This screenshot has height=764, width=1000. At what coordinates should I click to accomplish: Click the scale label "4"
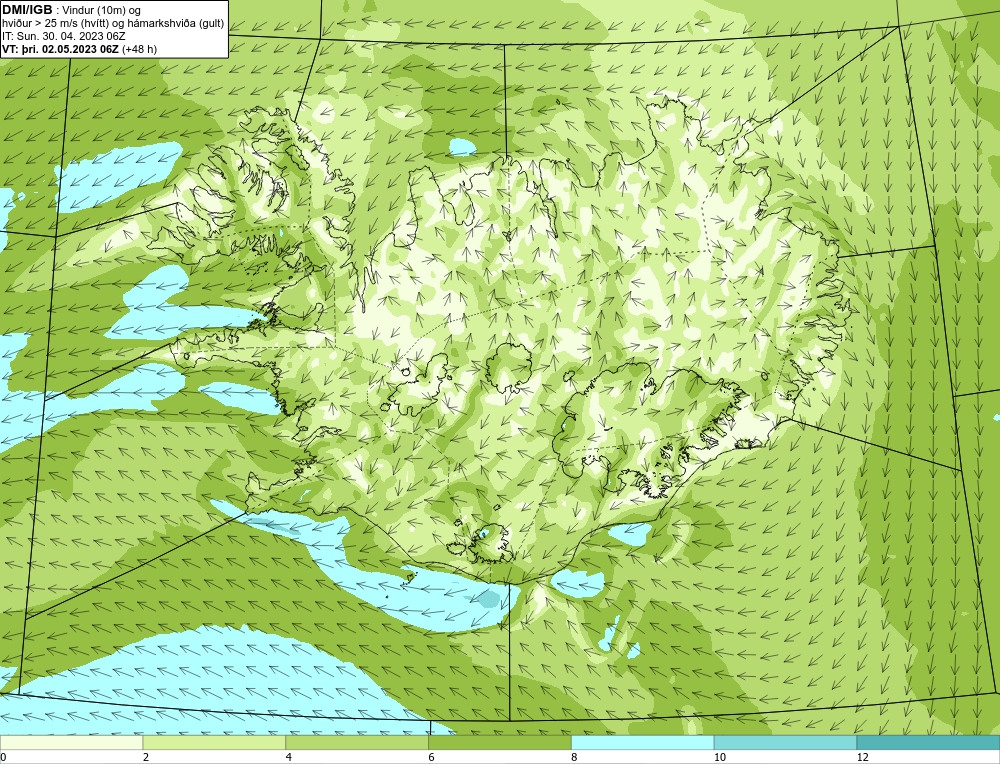pos(289,757)
